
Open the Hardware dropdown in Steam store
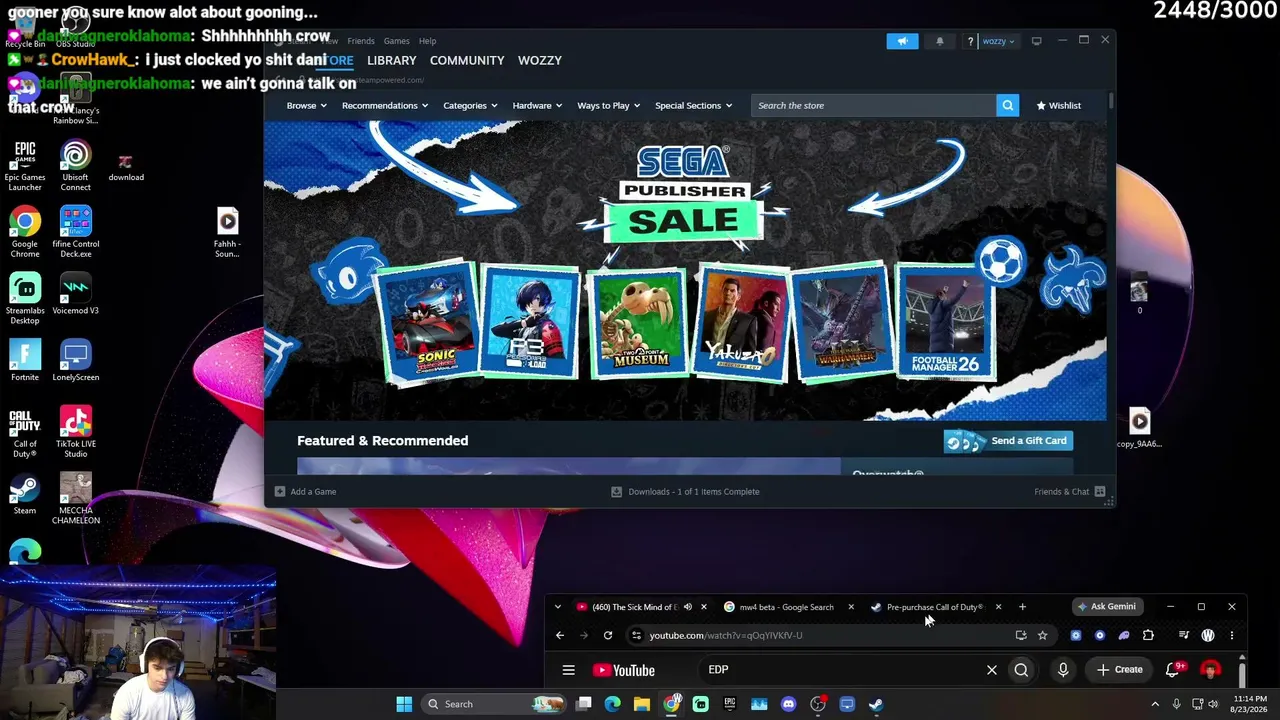[537, 105]
